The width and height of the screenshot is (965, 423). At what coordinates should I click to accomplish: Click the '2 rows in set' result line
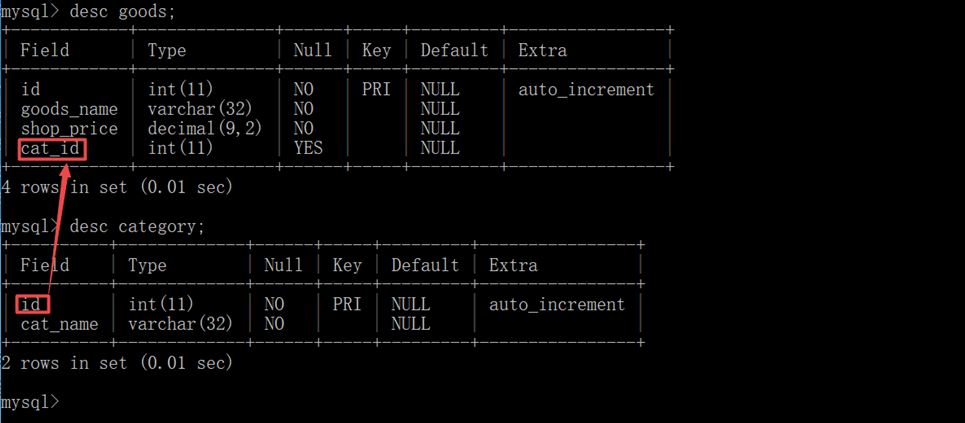[x=117, y=363]
